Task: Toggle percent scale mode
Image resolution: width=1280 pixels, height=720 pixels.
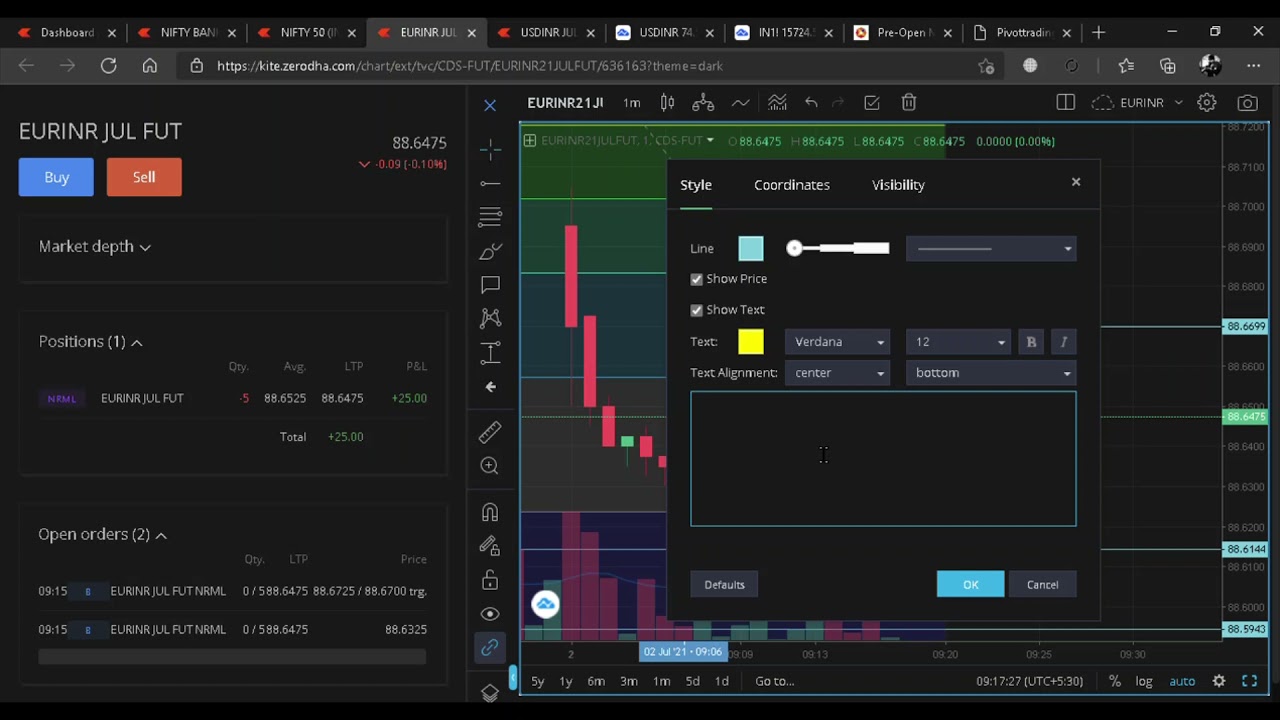Action: coord(1115,681)
